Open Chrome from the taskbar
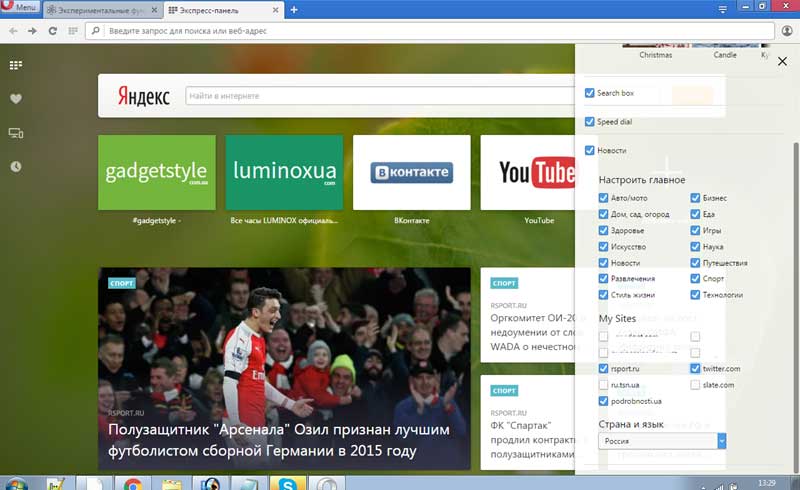800x490 pixels. [133, 484]
